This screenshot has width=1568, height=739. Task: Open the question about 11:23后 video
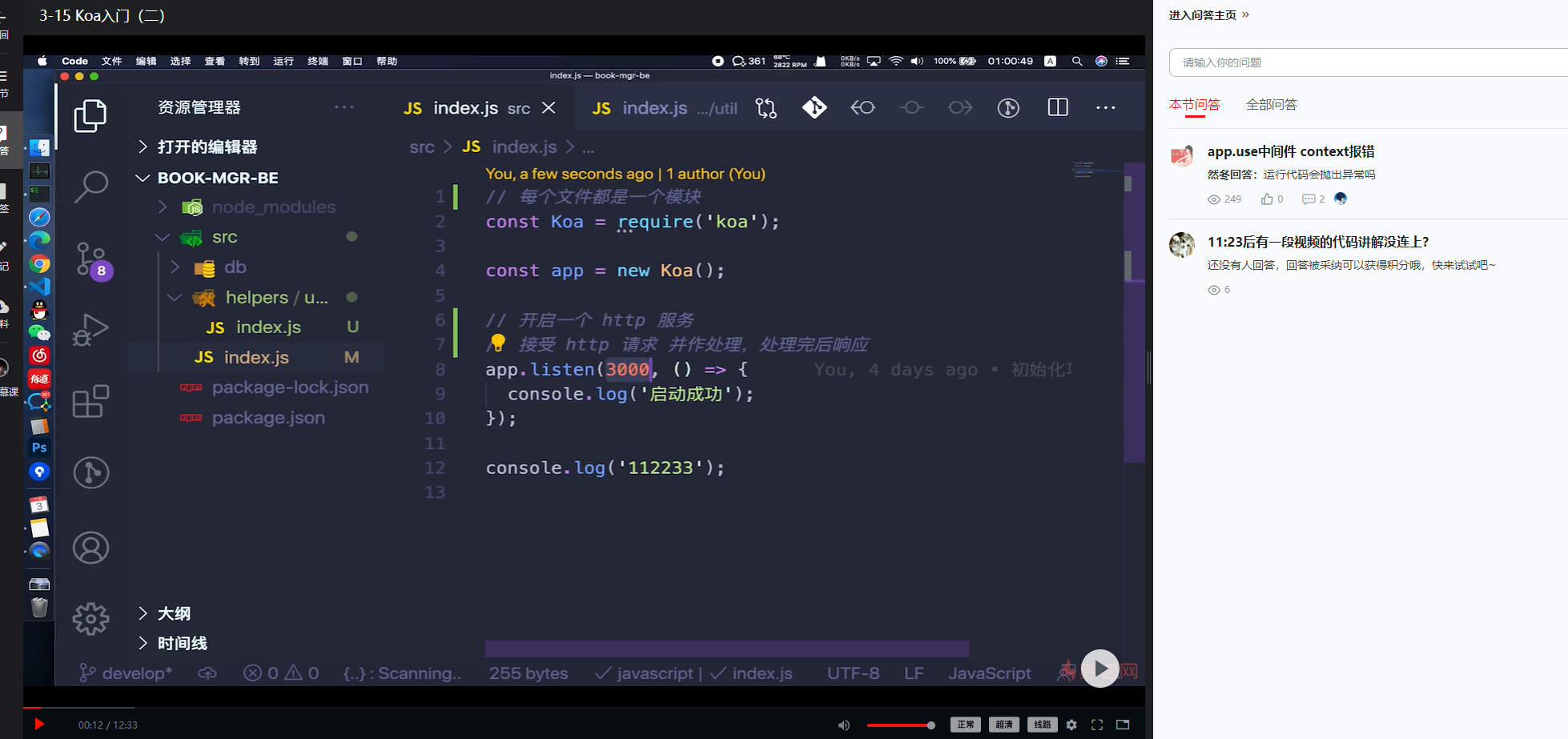pyautogui.click(x=1318, y=242)
